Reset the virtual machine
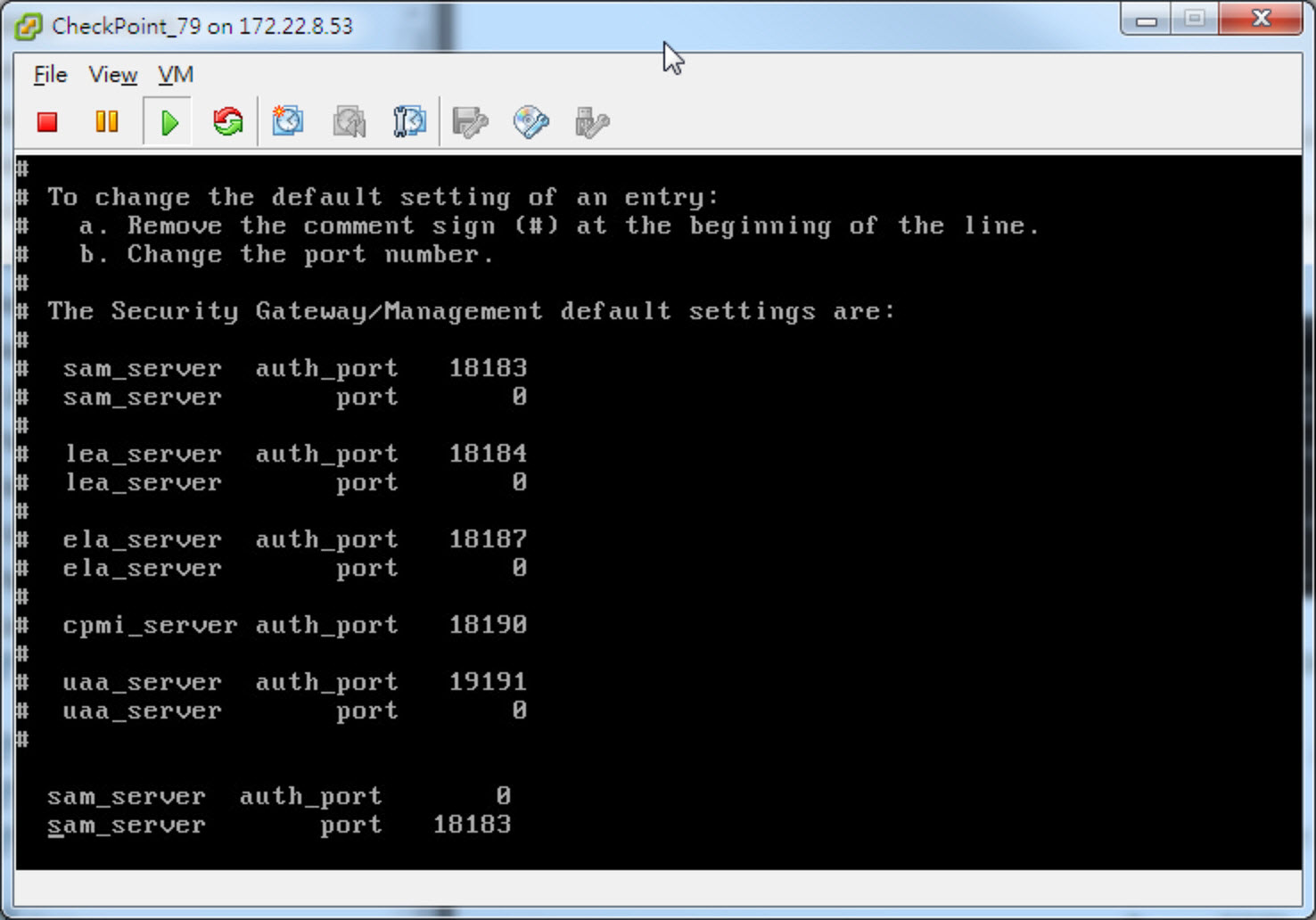 (x=228, y=122)
